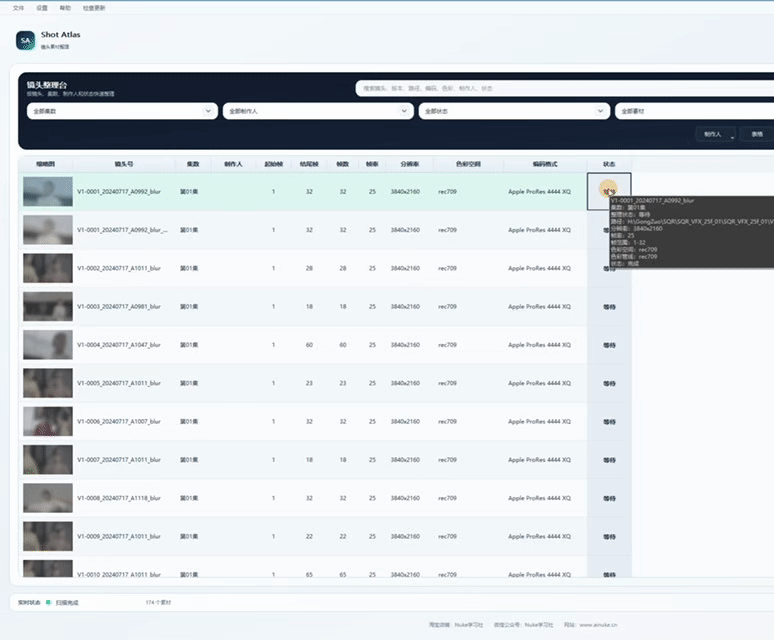Open the 文件 menu
Viewport: 774px width, 640px height.
[18, 8]
